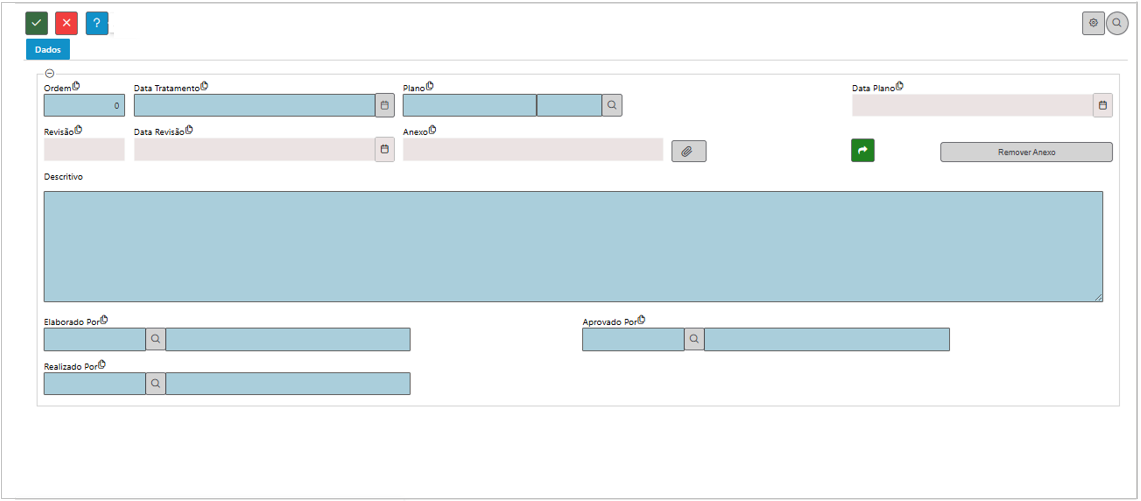Click the green share arrow button
This screenshot has height=501, width=1141.
tap(863, 150)
